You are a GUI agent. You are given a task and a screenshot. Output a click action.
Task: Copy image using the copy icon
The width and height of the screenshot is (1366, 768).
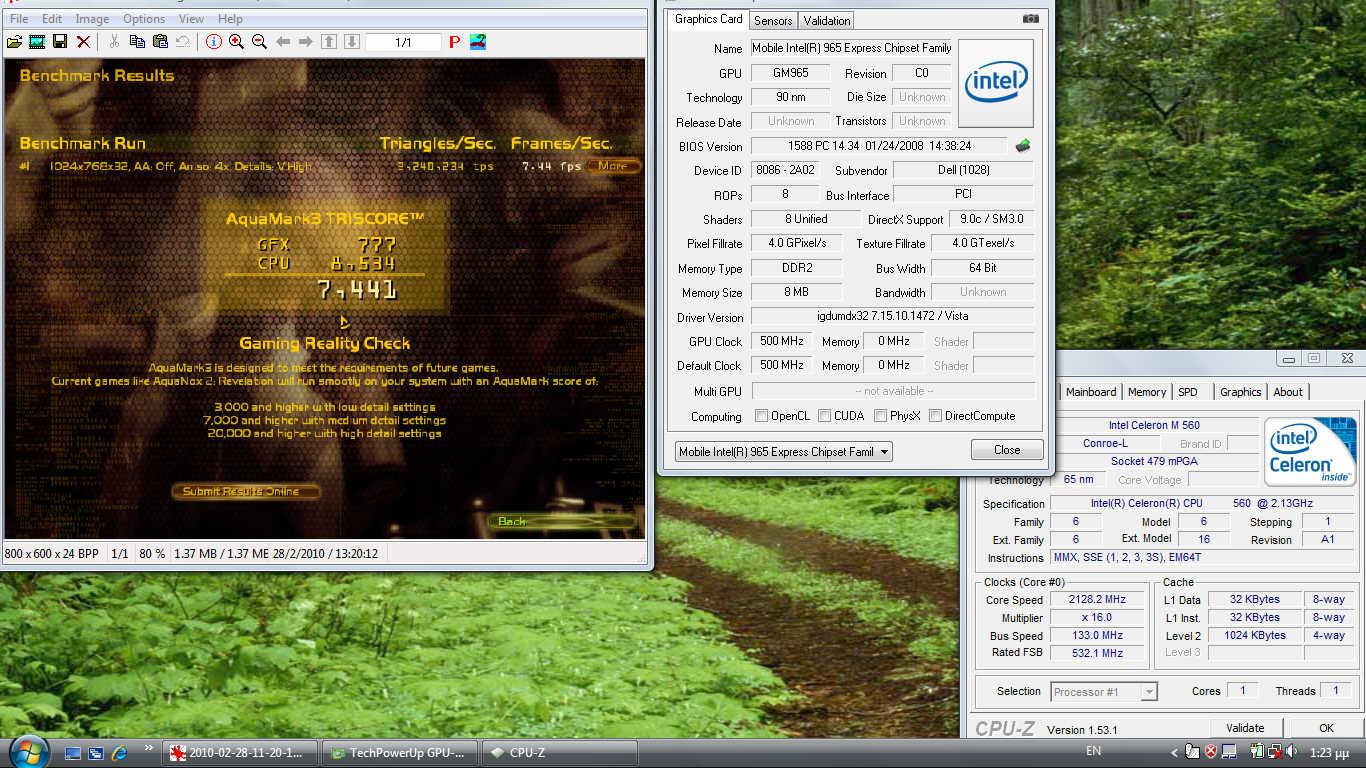pos(137,42)
